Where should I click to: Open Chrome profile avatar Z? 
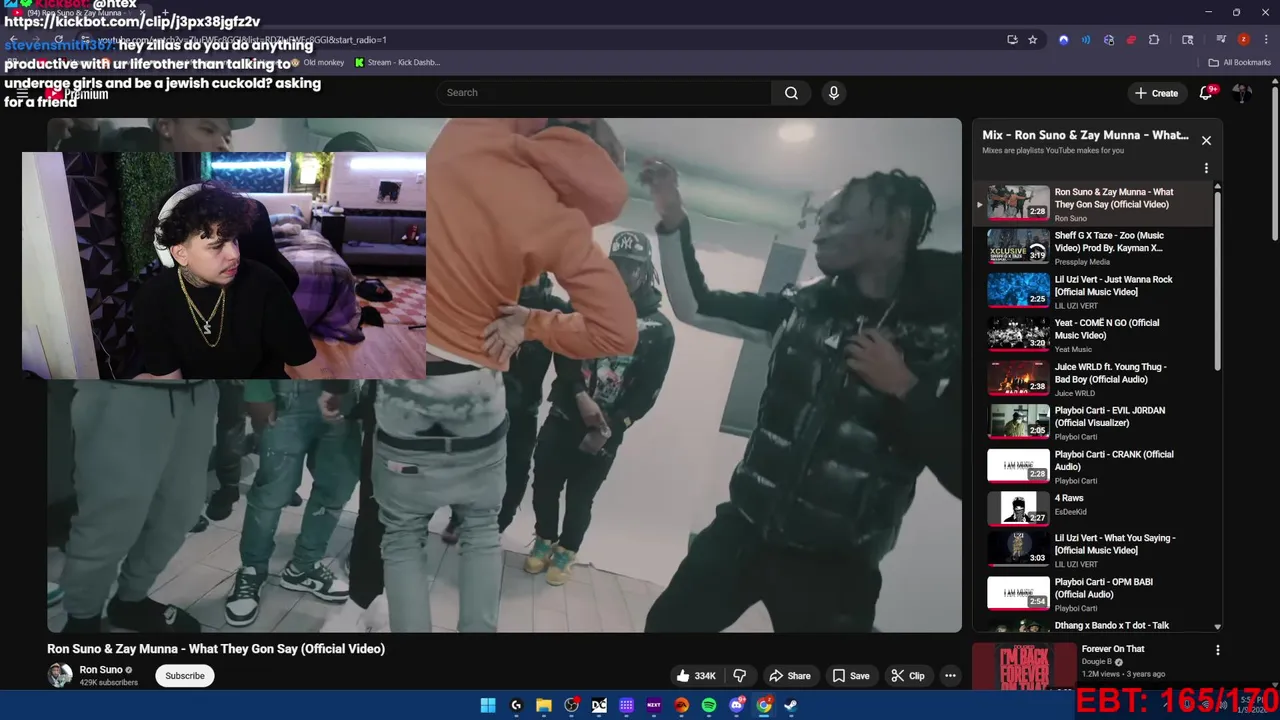coord(1243,40)
